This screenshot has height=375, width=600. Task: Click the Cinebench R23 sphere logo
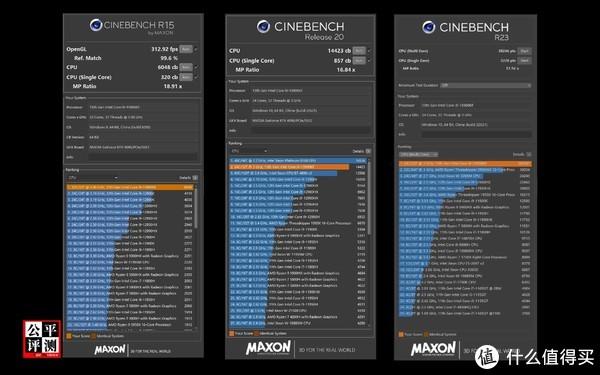point(429,27)
